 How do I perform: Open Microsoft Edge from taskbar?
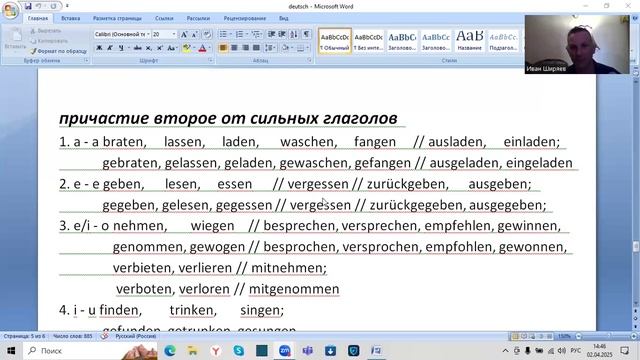pyautogui.click(x=170, y=351)
